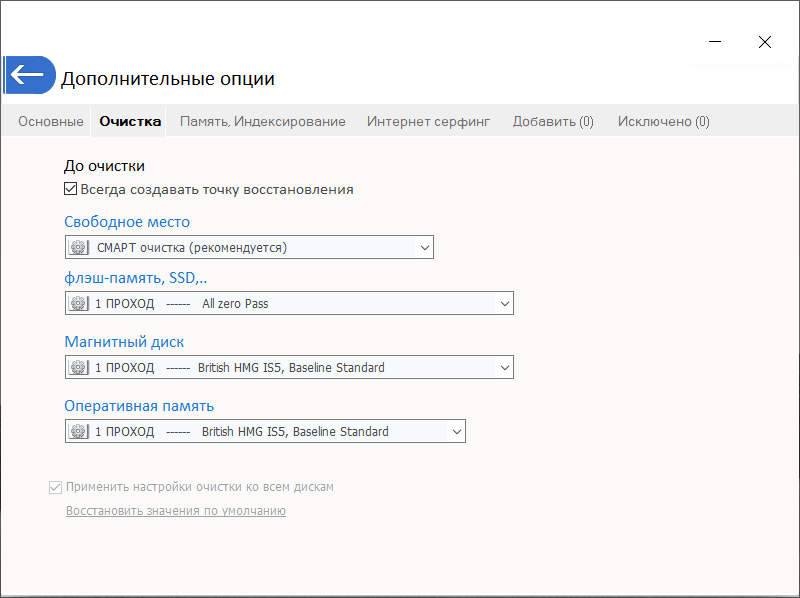Click the gear icon beside the flash/SSD wipe method

[78, 303]
